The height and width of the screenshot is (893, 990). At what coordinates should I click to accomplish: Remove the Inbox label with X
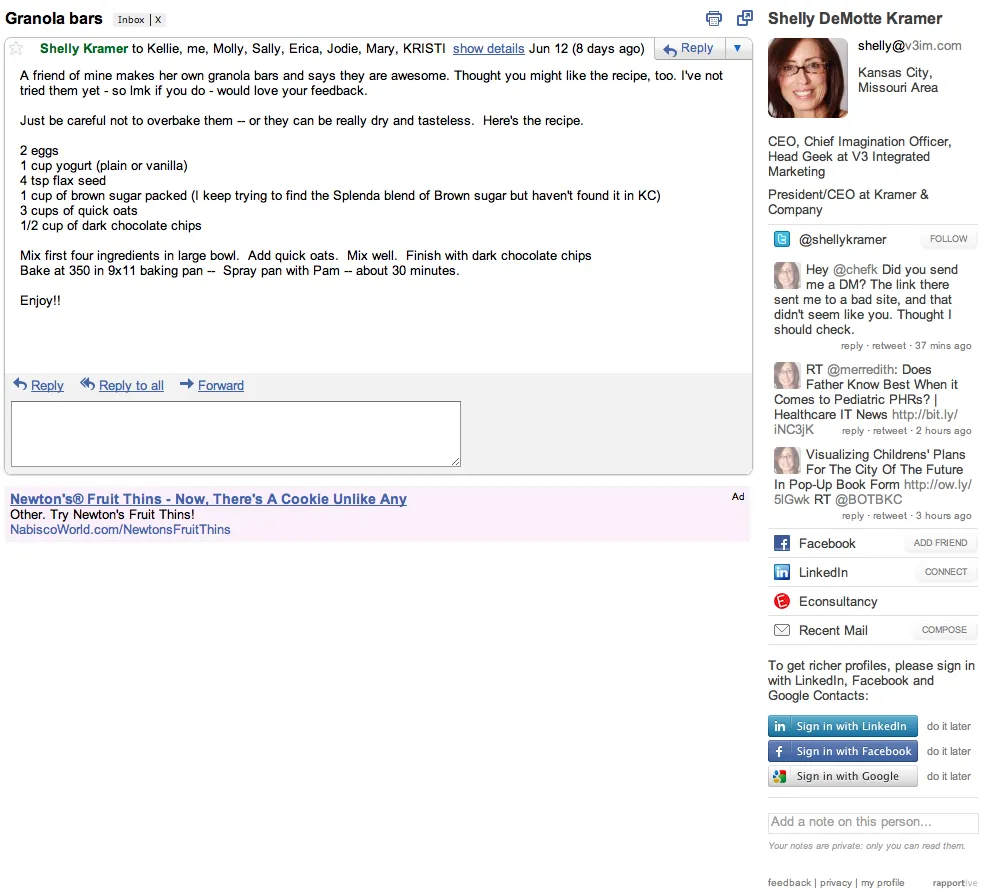tap(158, 20)
